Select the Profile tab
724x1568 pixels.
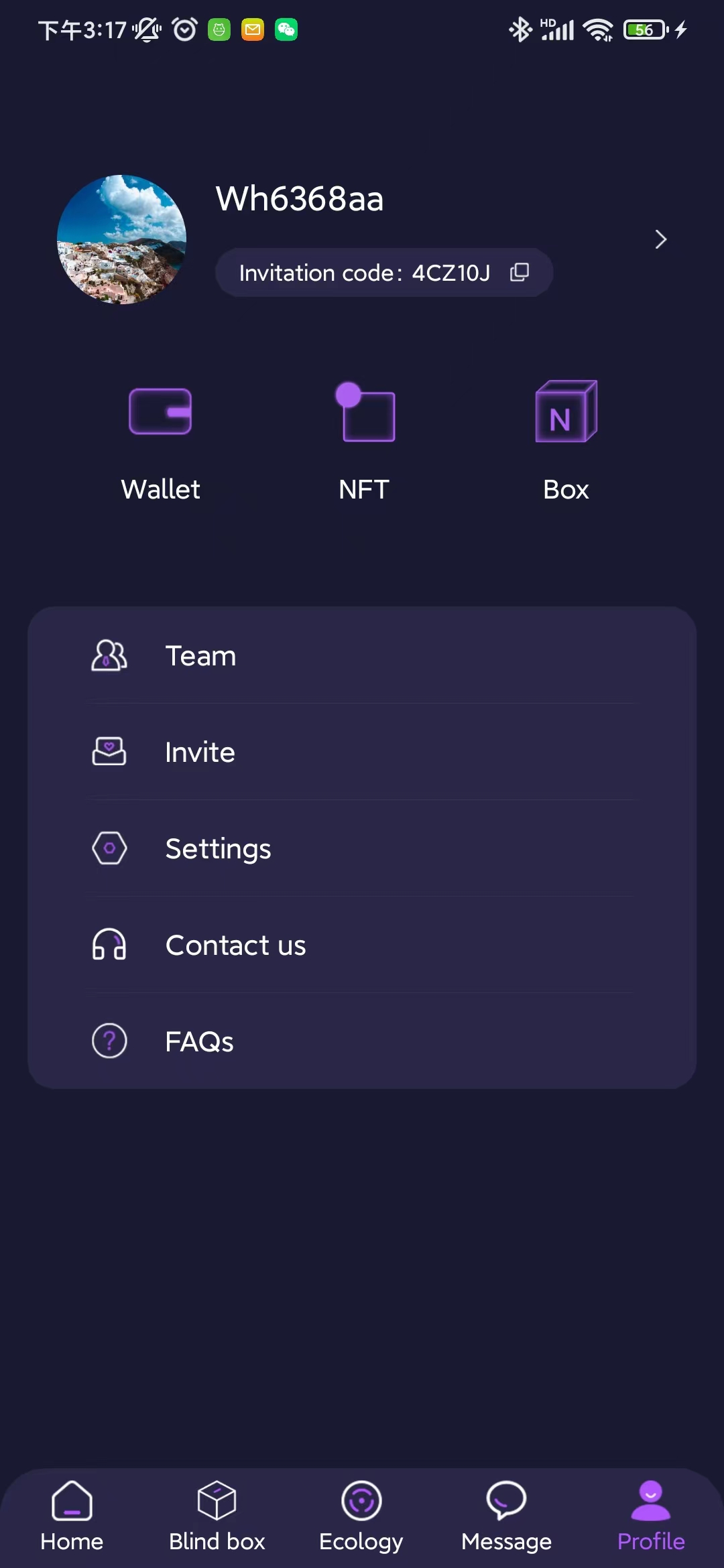coord(651,1516)
